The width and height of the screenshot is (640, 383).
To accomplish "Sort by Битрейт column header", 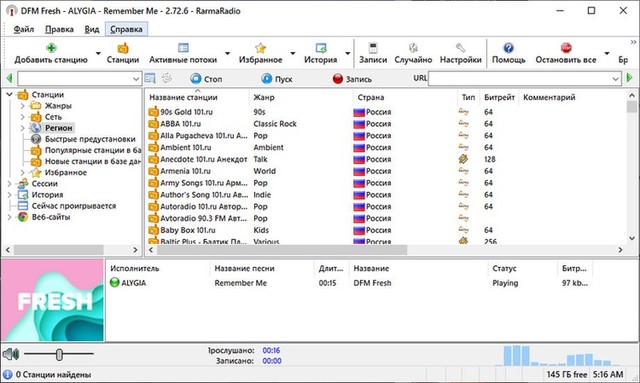I will 499,97.
